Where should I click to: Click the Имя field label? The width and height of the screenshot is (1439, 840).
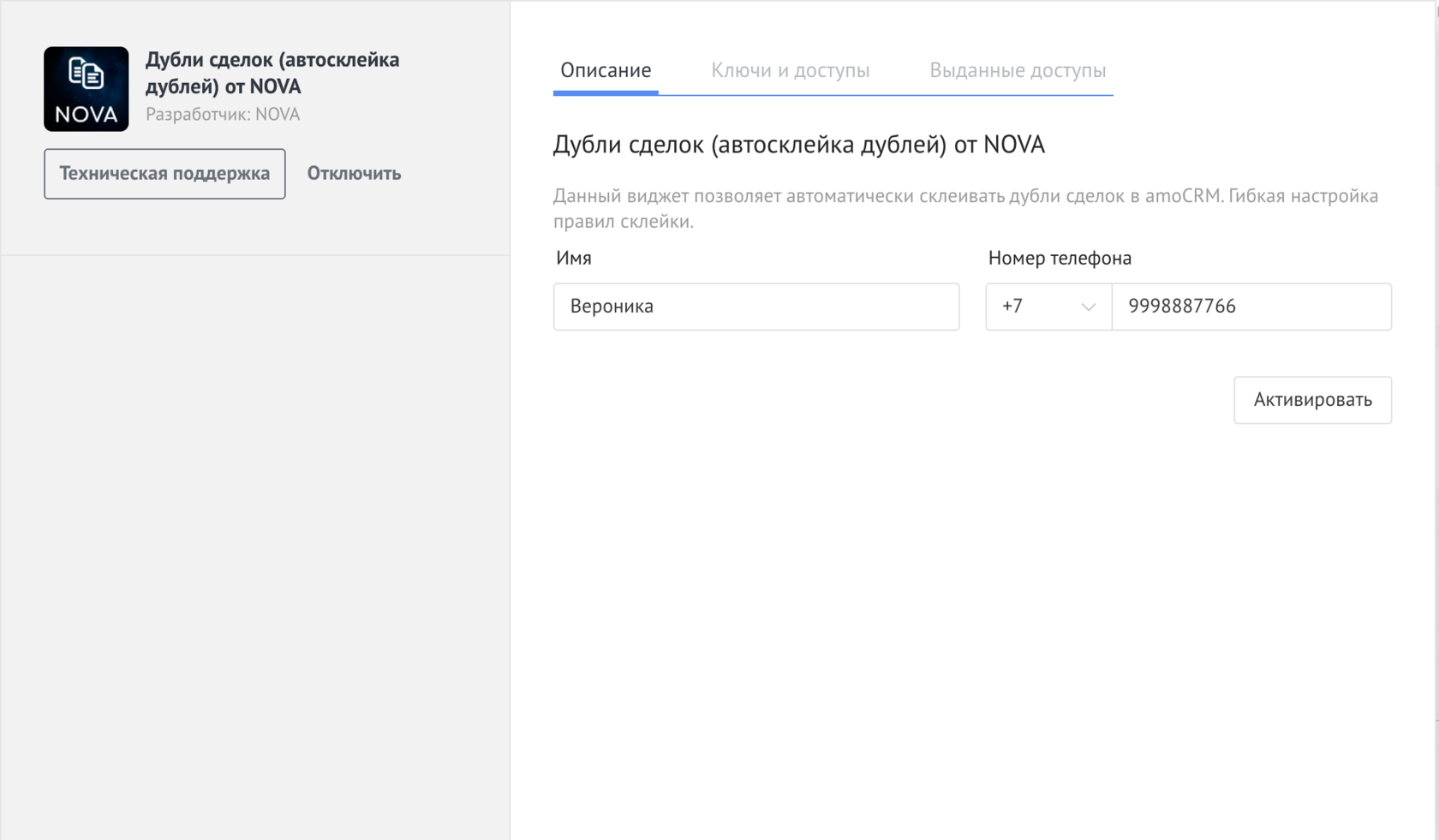(x=573, y=258)
